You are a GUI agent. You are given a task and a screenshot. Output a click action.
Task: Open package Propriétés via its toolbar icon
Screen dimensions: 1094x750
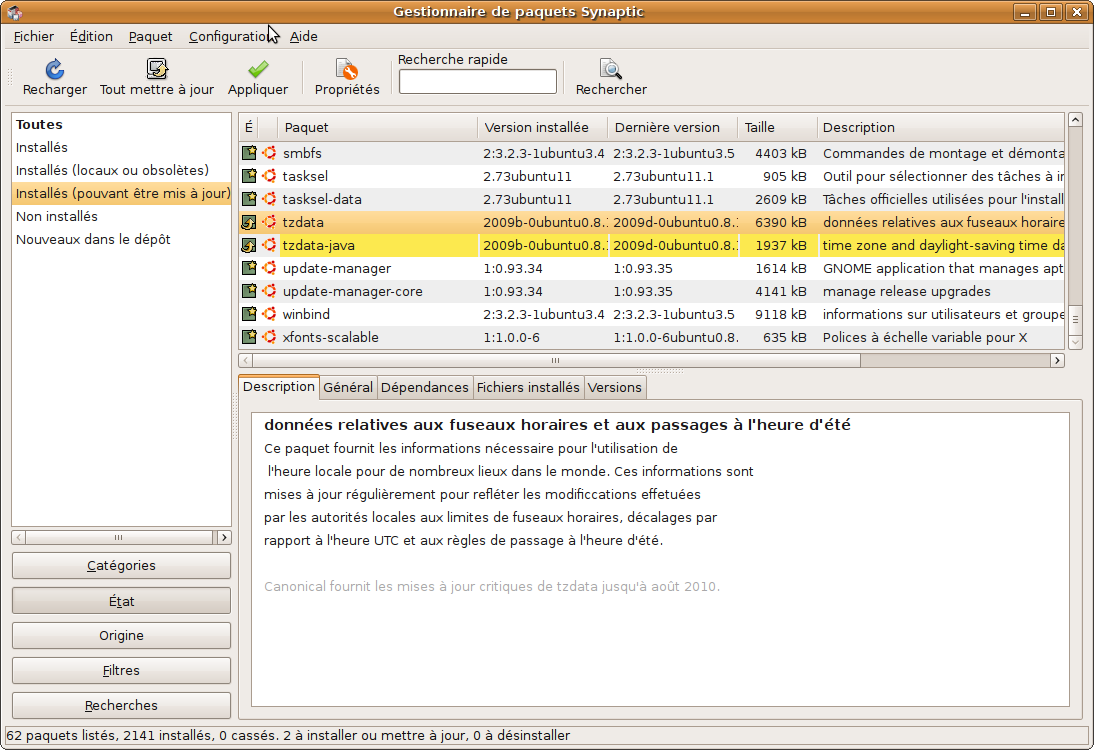pyautogui.click(x=346, y=69)
